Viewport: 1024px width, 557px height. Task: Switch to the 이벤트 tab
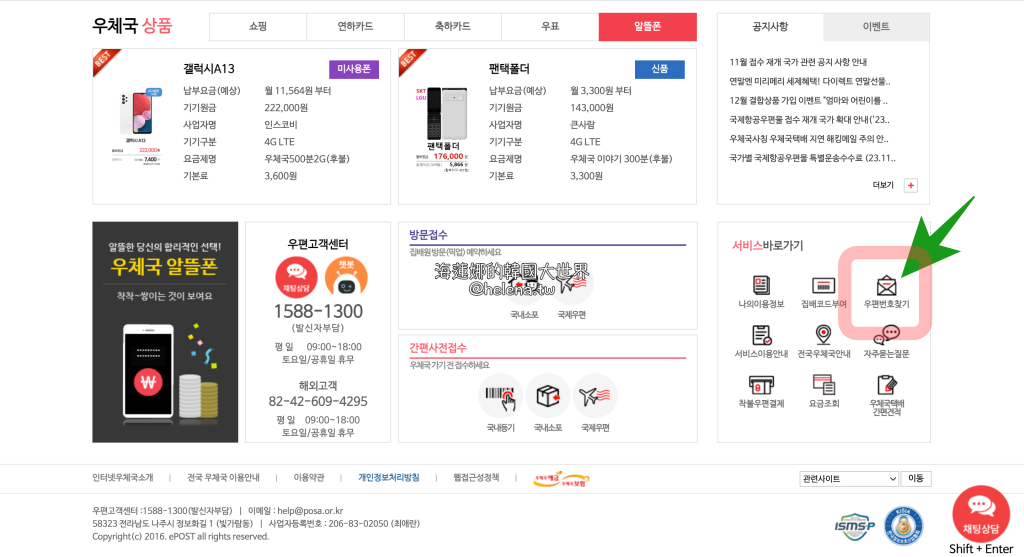(x=876, y=27)
